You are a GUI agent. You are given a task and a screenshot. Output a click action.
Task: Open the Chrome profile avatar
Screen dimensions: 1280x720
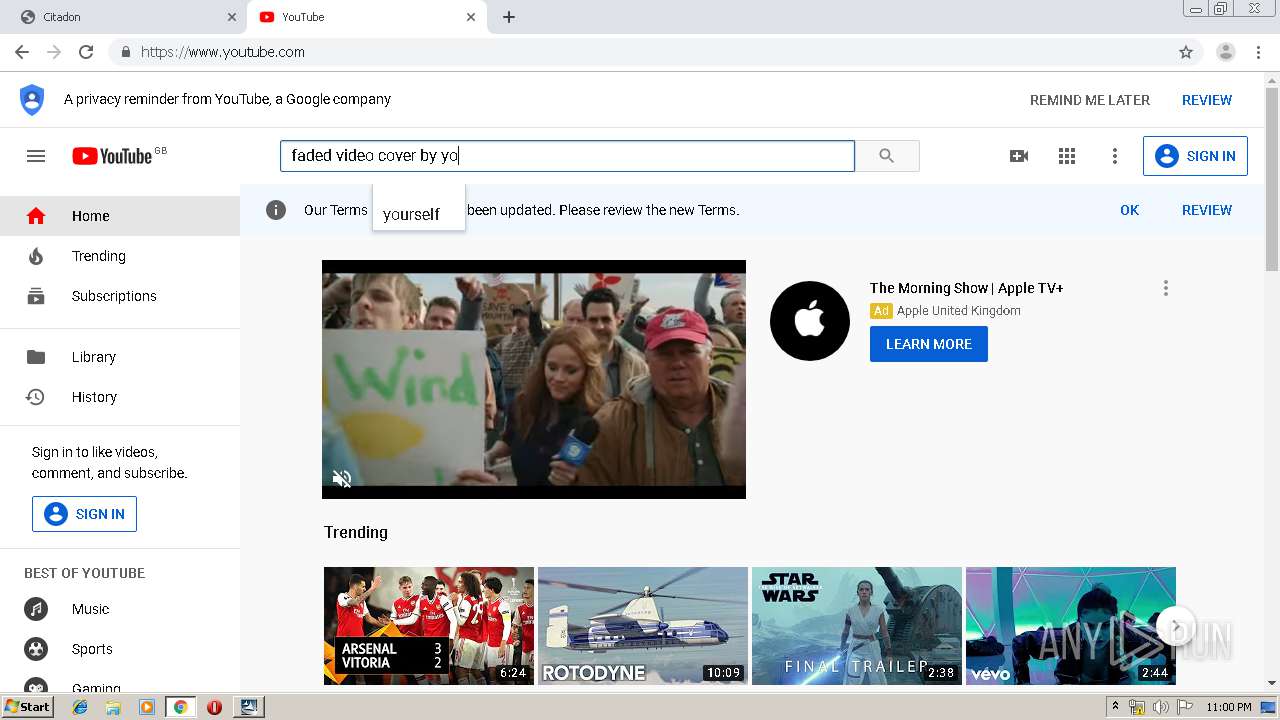(x=1226, y=52)
